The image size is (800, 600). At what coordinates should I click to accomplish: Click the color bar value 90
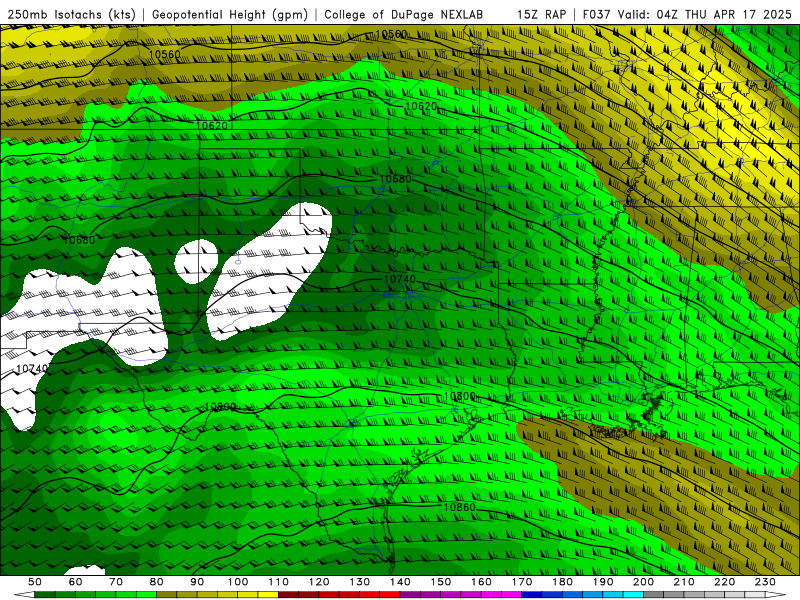(x=197, y=582)
